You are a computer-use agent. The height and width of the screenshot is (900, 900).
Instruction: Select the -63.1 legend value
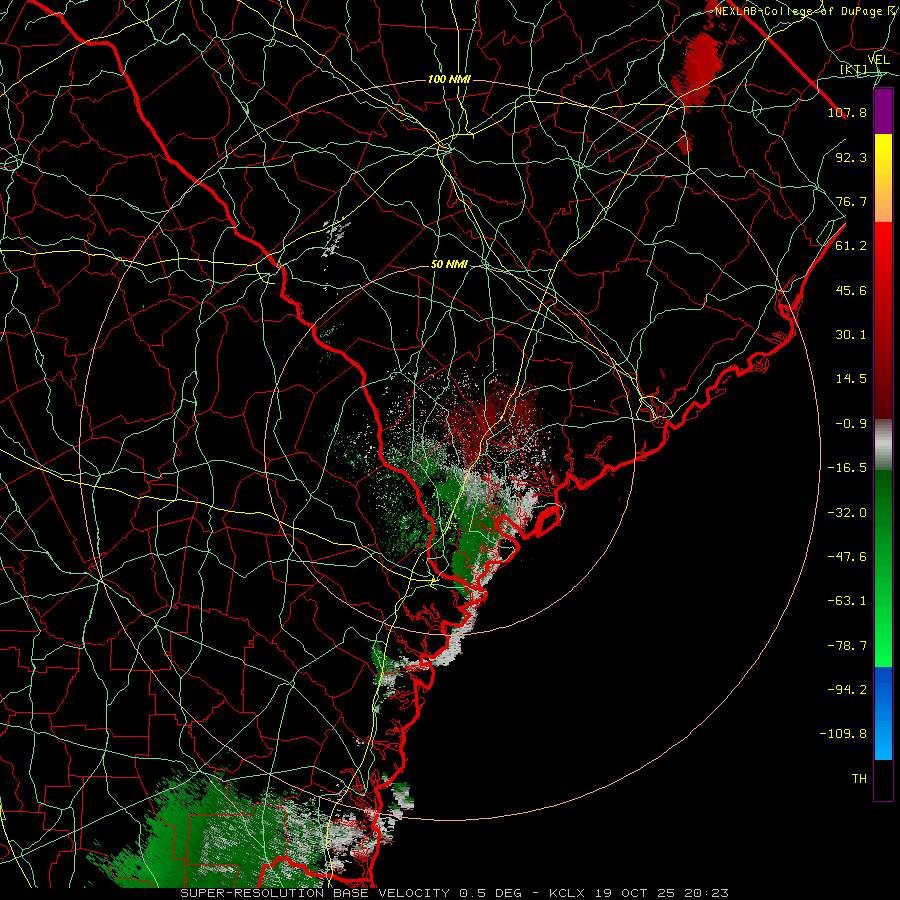[847, 601]
